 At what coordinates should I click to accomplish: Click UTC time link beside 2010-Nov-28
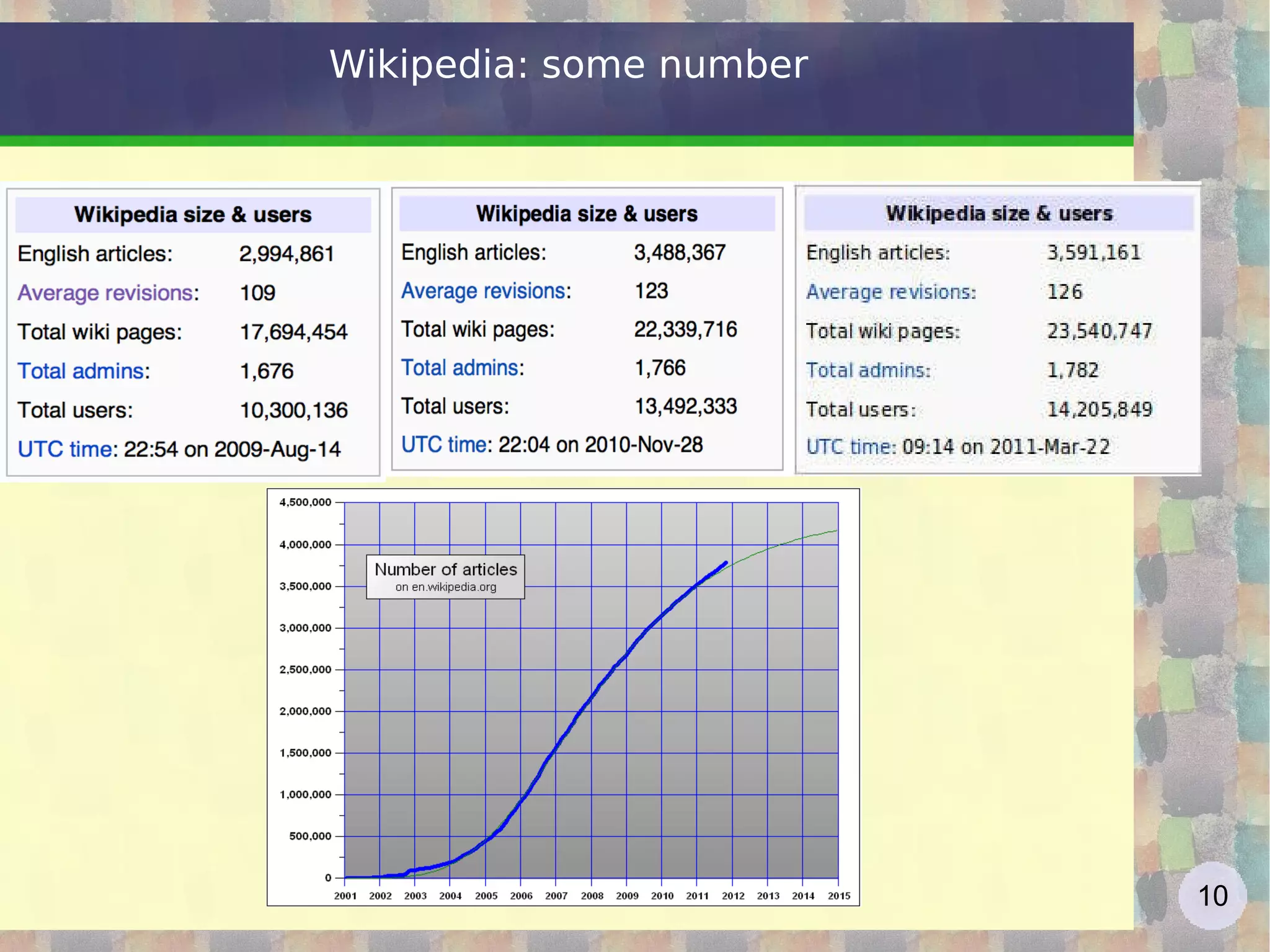pyautogui.click(x=443, y=445)
